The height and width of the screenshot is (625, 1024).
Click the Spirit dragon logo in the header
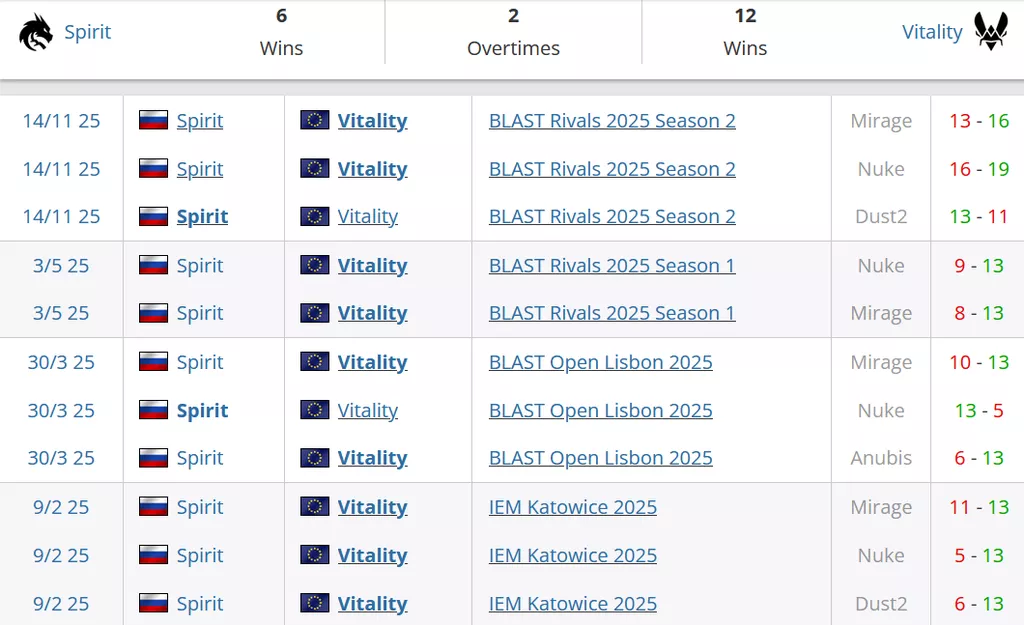pos(36,32)
